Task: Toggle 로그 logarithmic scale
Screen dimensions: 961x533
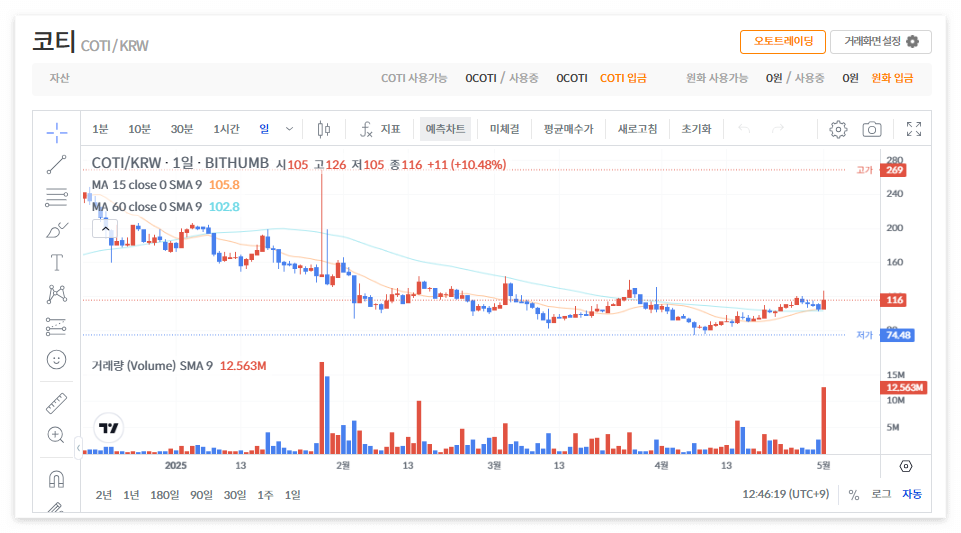Action: pos(881,494)
